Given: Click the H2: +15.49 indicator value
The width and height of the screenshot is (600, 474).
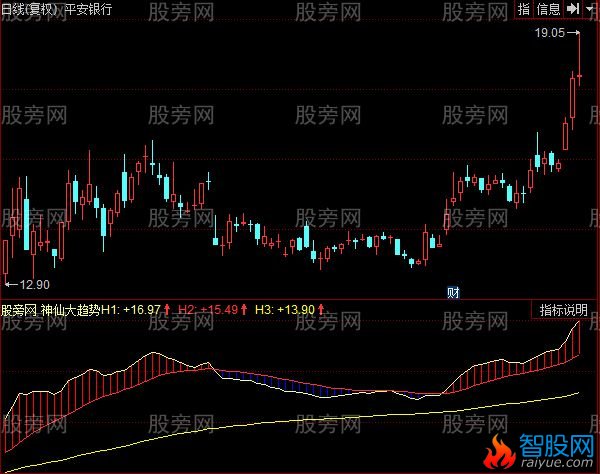Looking at the screenshot, I should 209,309.
